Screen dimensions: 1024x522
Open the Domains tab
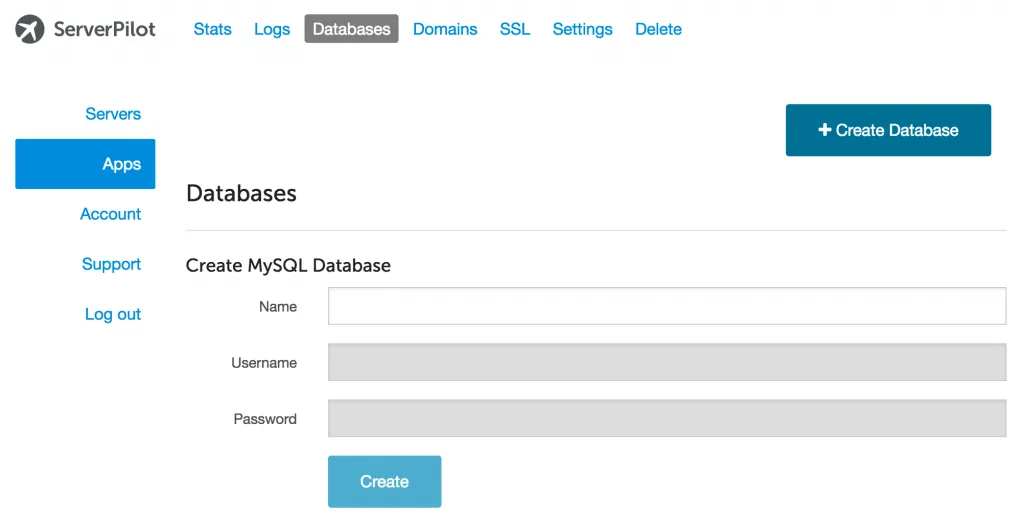click(445, 29)
